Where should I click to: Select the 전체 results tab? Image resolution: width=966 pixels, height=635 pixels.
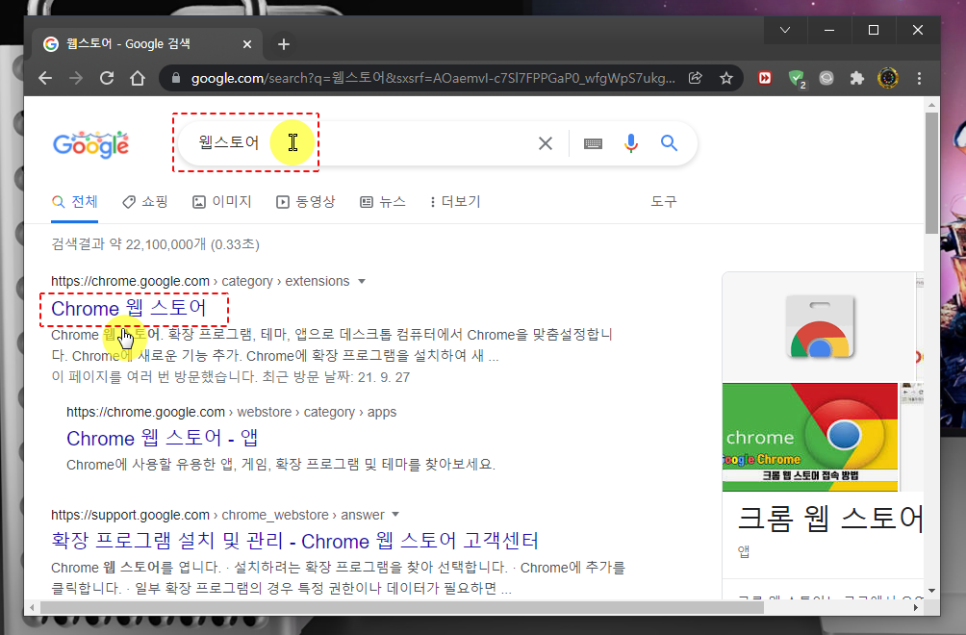click(x=75, y=202)
